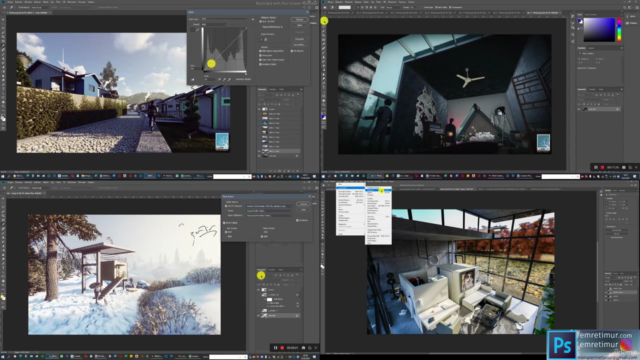The height and width of the screenshot is (360, 640).
Task: Toggle Preview checkbox in bottom-left window's dialog
Action: click(298, 220)
